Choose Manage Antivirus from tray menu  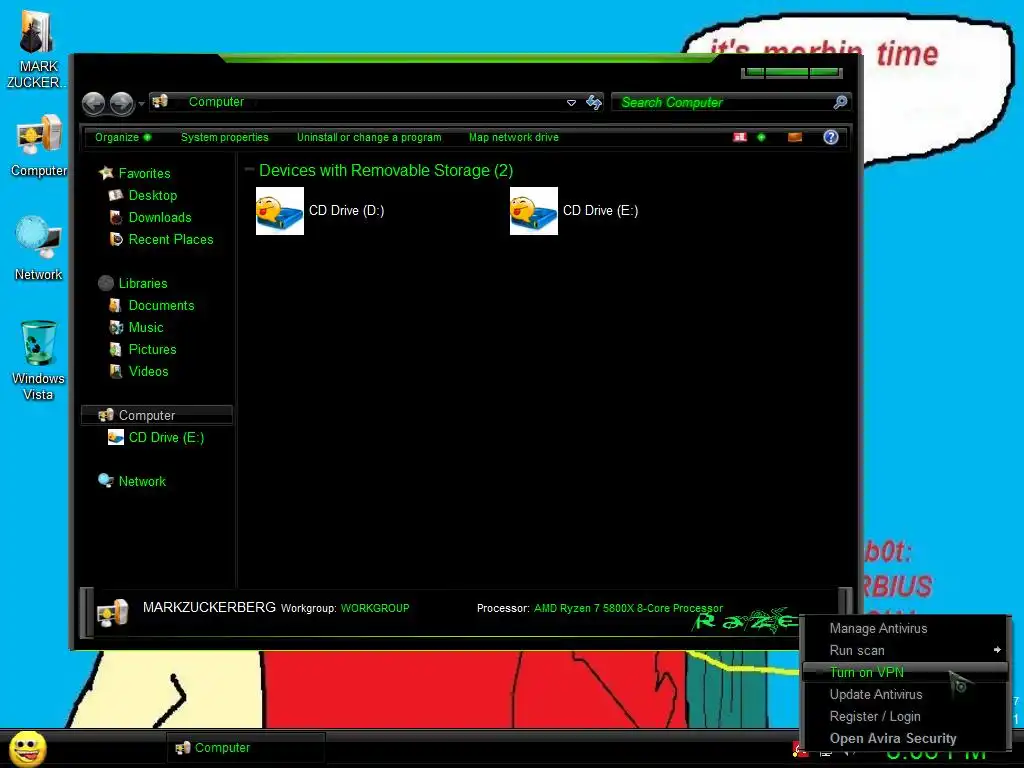tap(905, 628)
